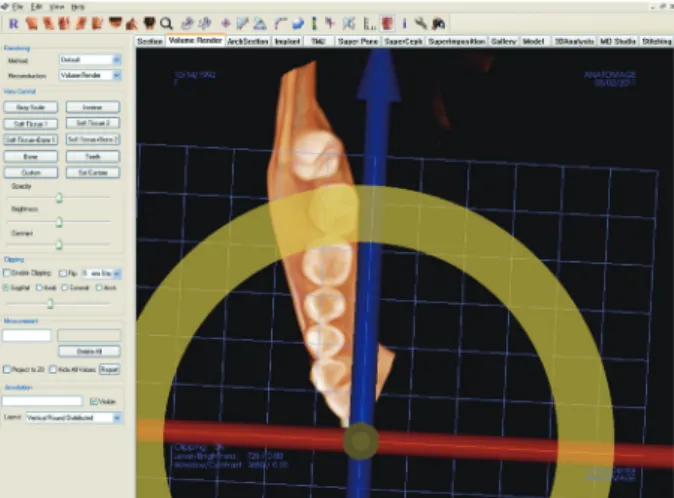674x498 pixels.
Task: Enable the Enable Clipping checkbox
Action: 6,273
